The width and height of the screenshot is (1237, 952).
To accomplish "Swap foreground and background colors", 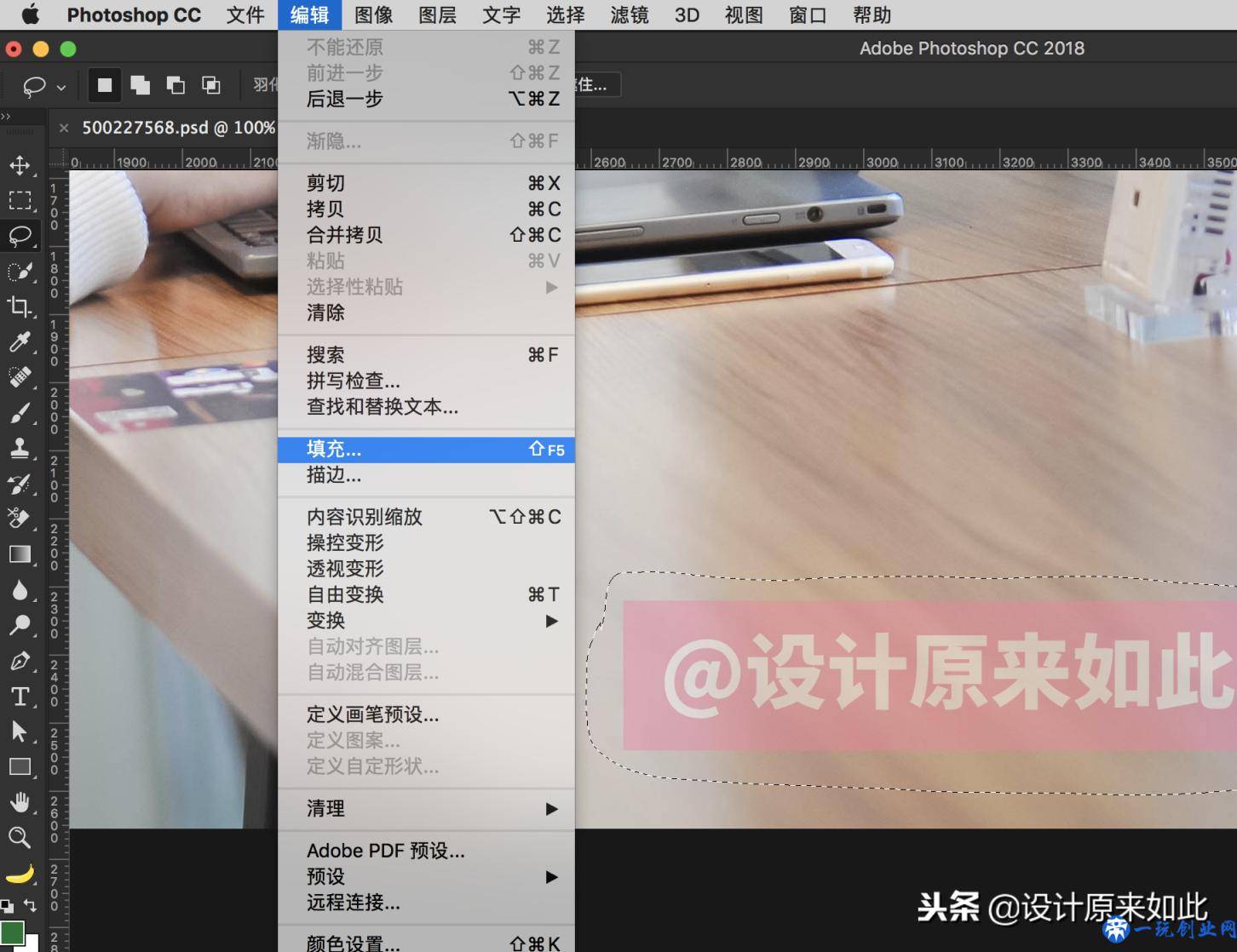I will point(31,906).
